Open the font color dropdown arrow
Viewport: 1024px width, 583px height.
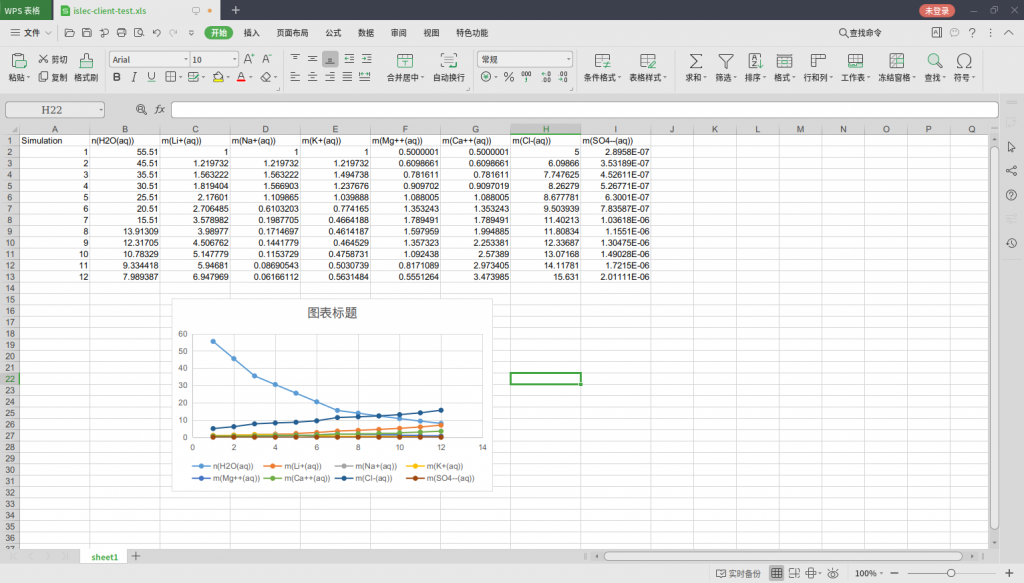(x=251, y=78)
